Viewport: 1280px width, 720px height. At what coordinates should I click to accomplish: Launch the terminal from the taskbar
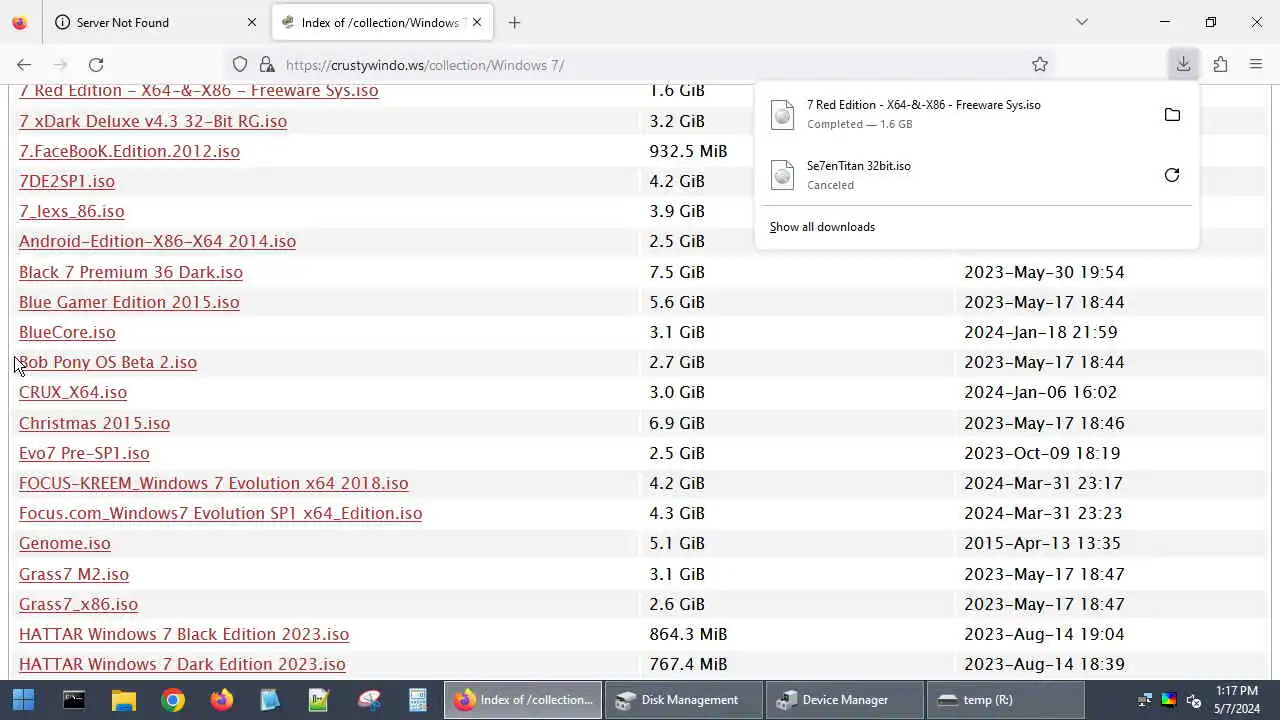[x=74, y=700]
